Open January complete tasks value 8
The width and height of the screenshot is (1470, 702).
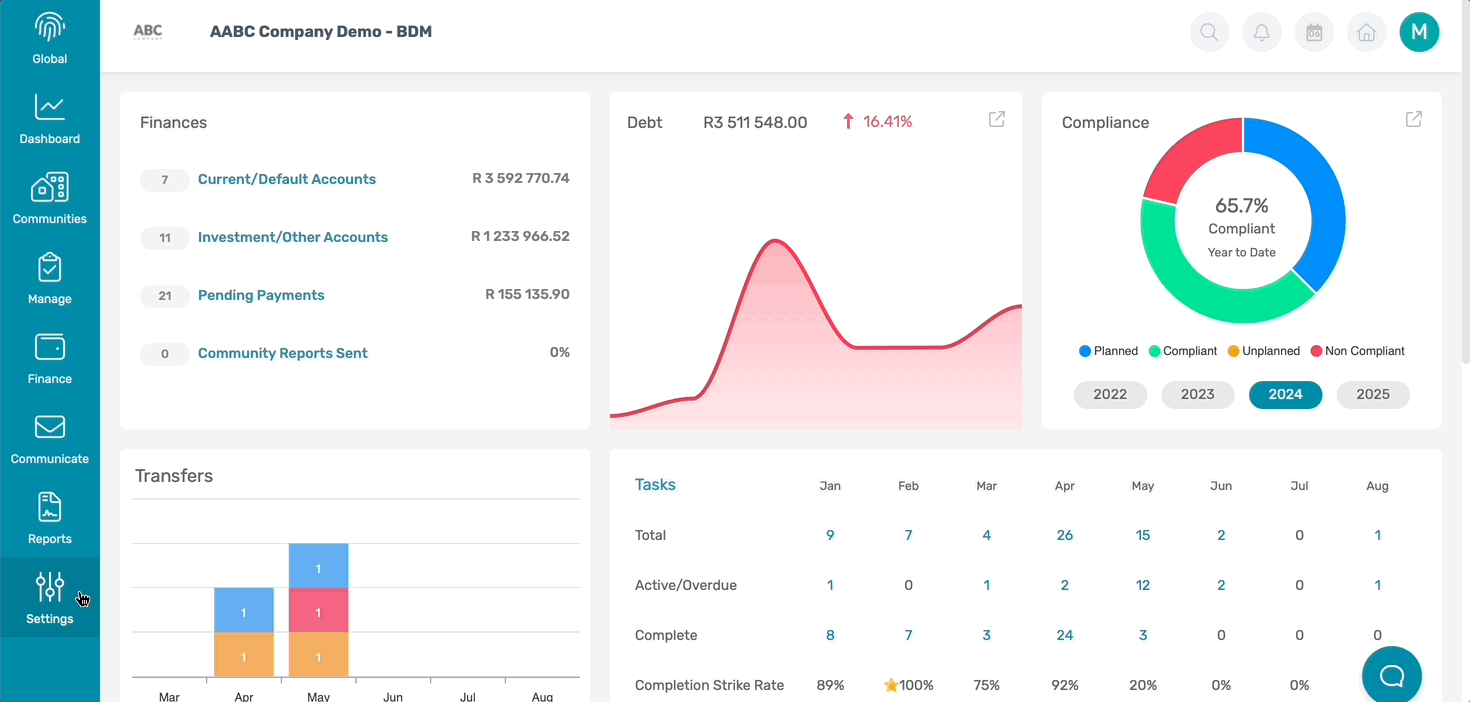point(830,635)
